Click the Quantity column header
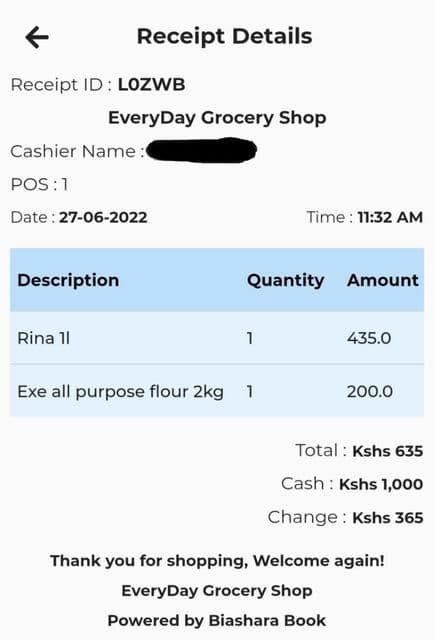435x640 pixels. tap(286, 280)
